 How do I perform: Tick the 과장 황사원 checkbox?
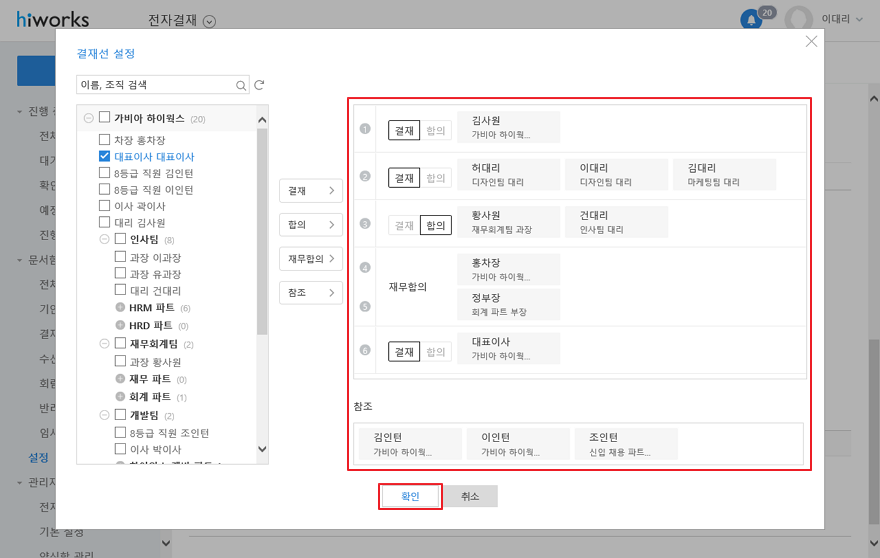[121, 362]
